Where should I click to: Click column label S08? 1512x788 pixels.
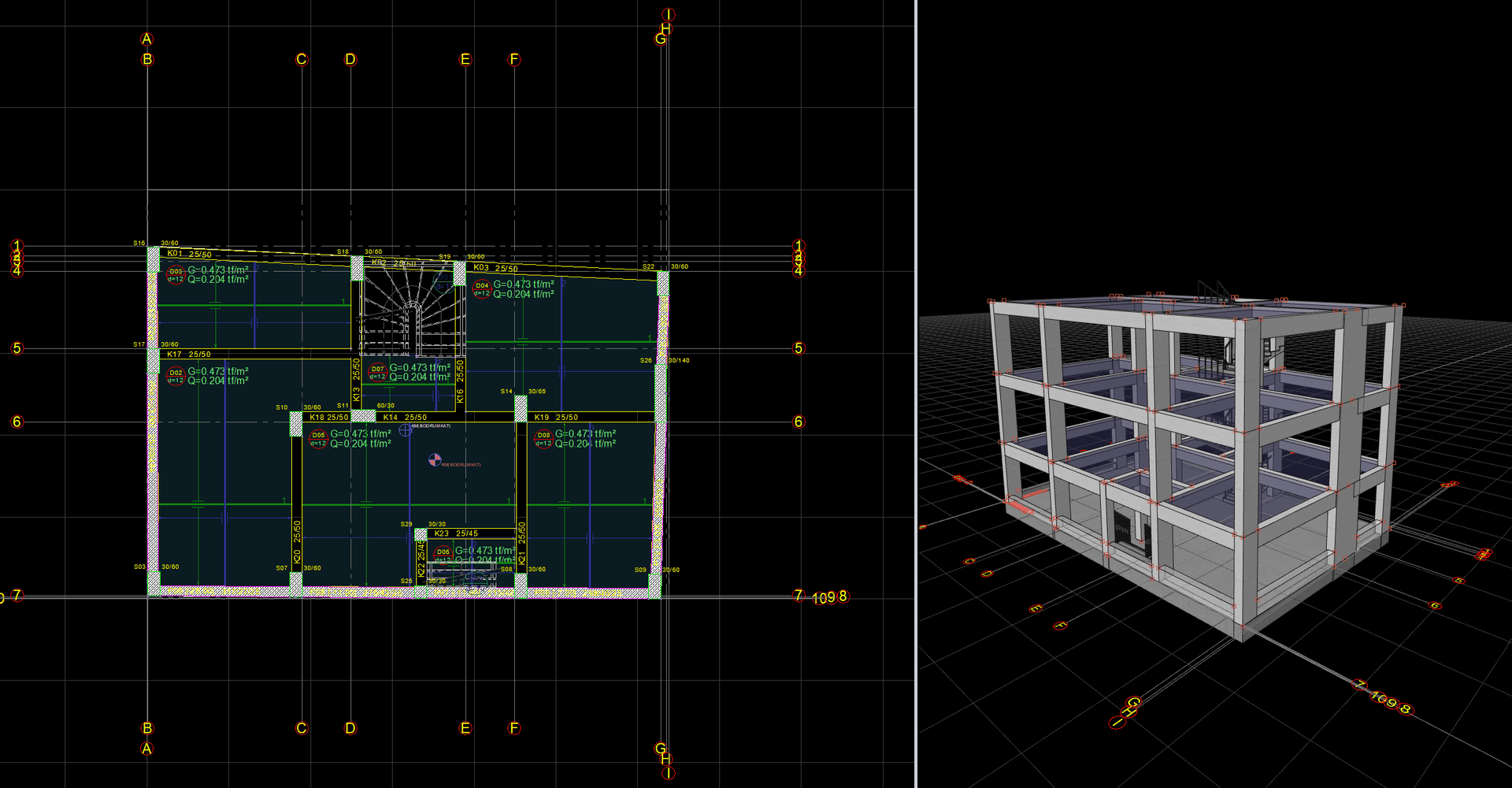(506, 569)
